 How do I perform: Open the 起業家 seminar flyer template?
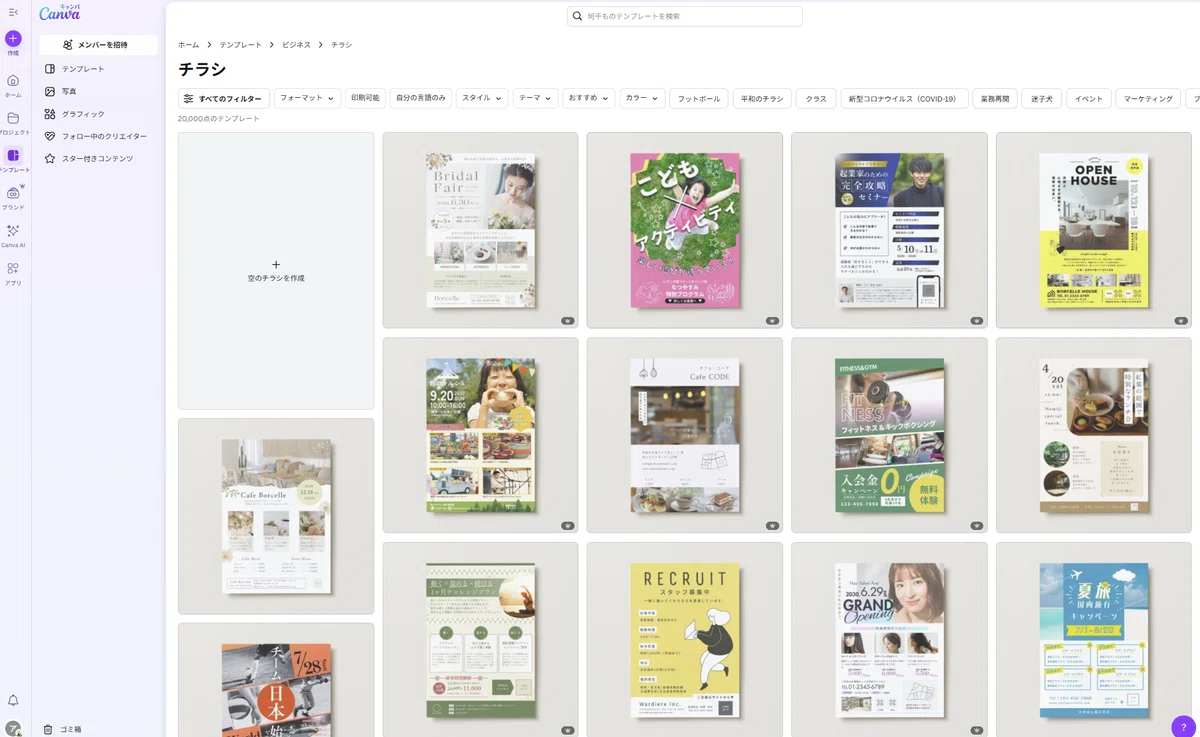pyautogui.click(x=889, y=230)
